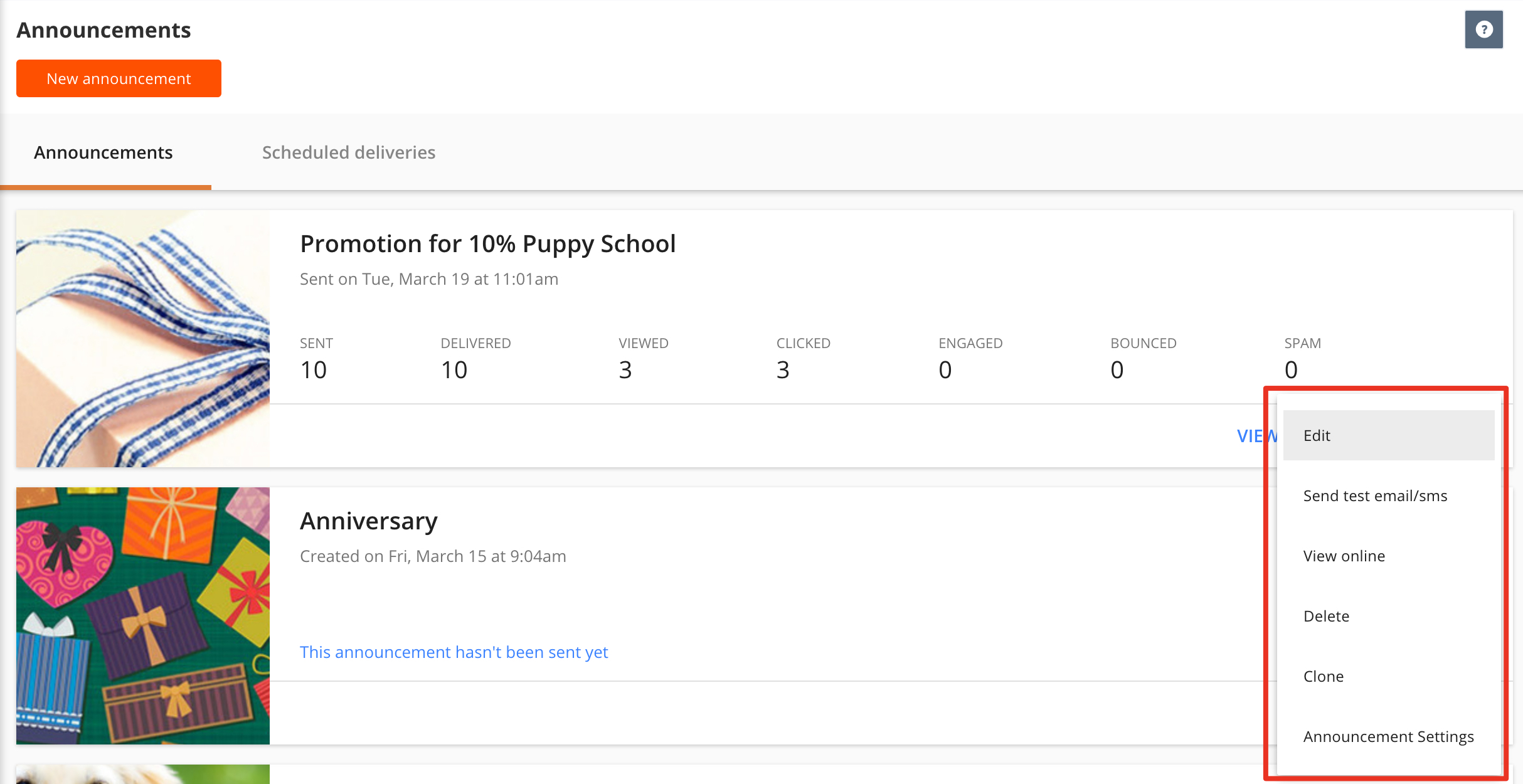Switch to the Scheduled deliveries tab
Image resolution: width=1523 pixels, height=784 pixels.
pyautogui.click(x=348, y=152)
